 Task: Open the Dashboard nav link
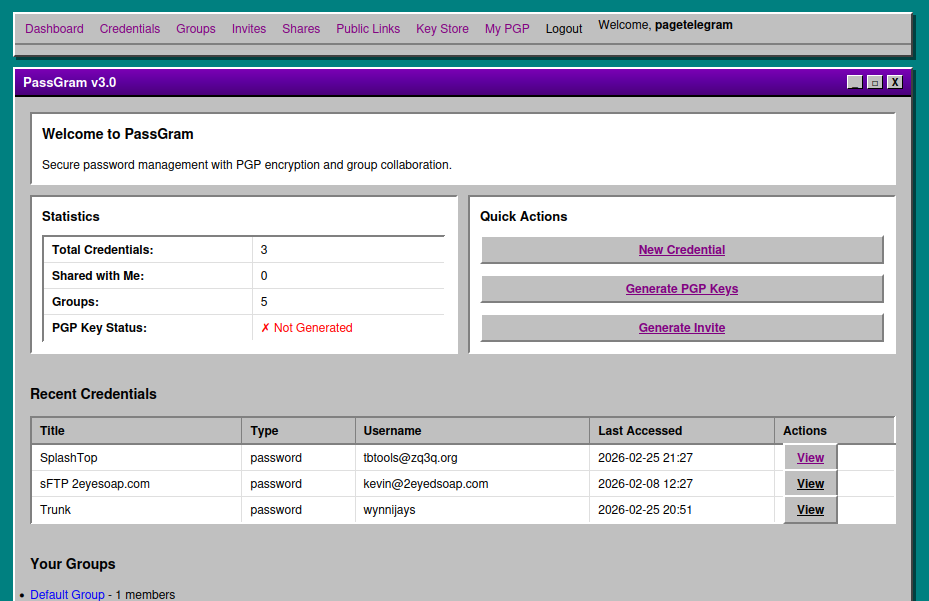(54, 29)
